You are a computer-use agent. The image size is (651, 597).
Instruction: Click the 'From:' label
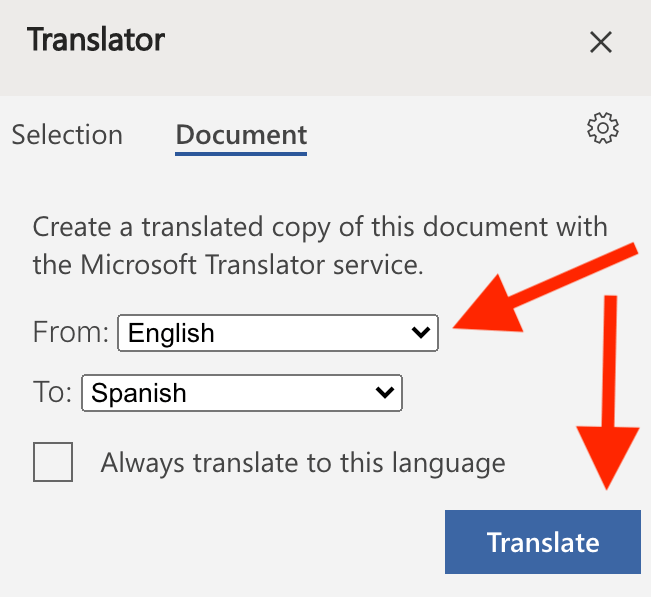(x=71, y=332)
